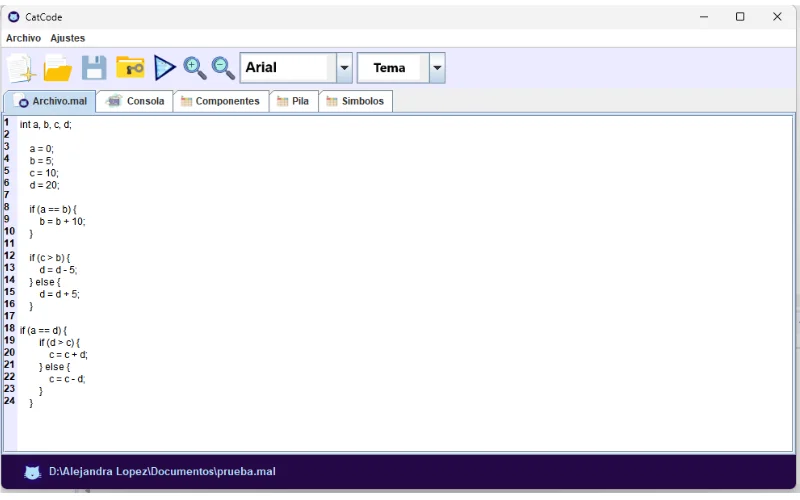
Task: Zoom out with the minus magnifier
Action: [x=223, y=68]
